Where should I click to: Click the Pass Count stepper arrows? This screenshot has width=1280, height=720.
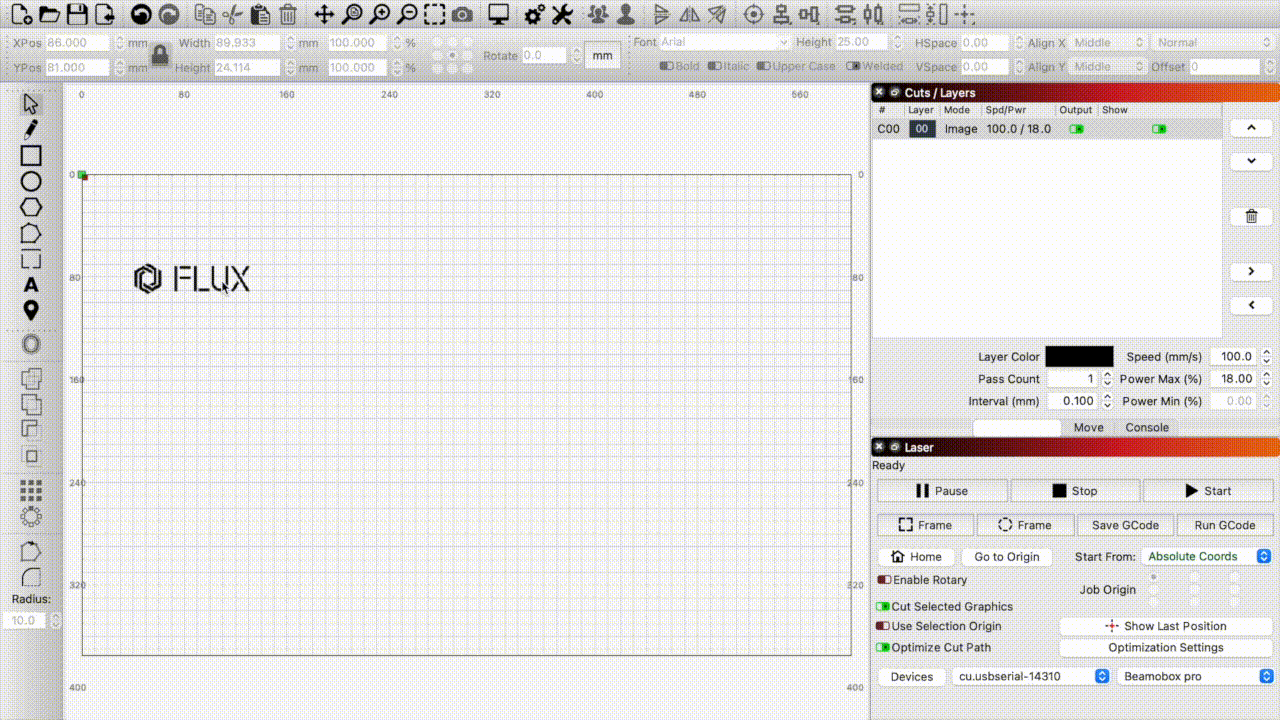click(x=1107, y=379)
